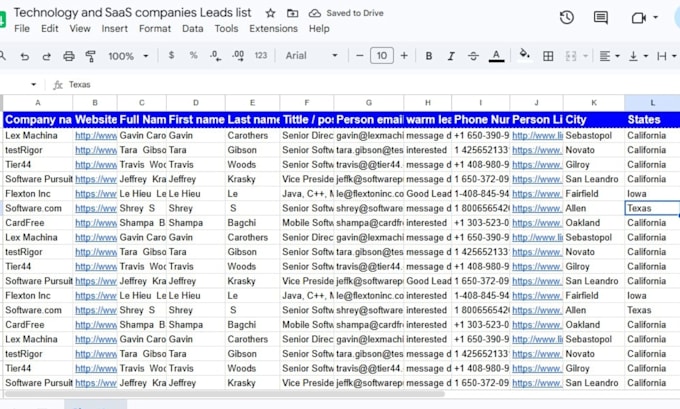Screen dimensions: 680x409
Task: Select the paint format roller icon
Action: coord(90,56)
